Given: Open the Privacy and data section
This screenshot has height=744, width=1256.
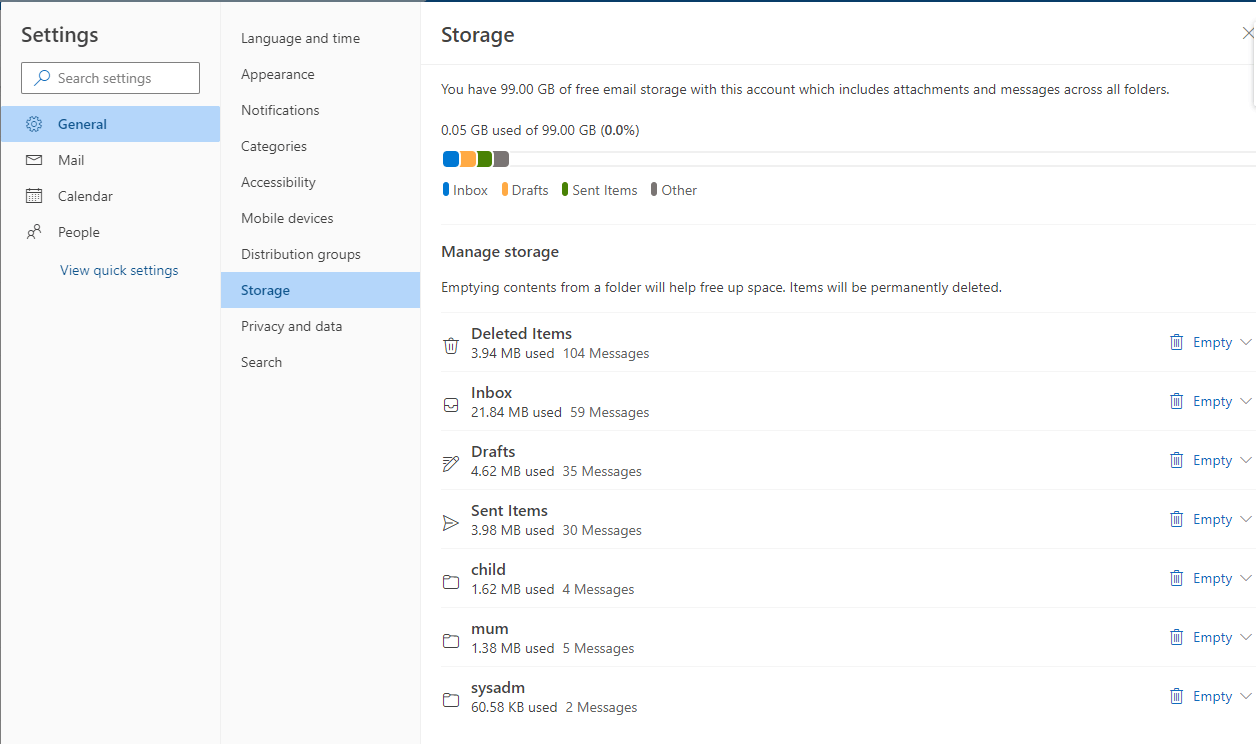Looking at the screenshot, I should [291, 326].
